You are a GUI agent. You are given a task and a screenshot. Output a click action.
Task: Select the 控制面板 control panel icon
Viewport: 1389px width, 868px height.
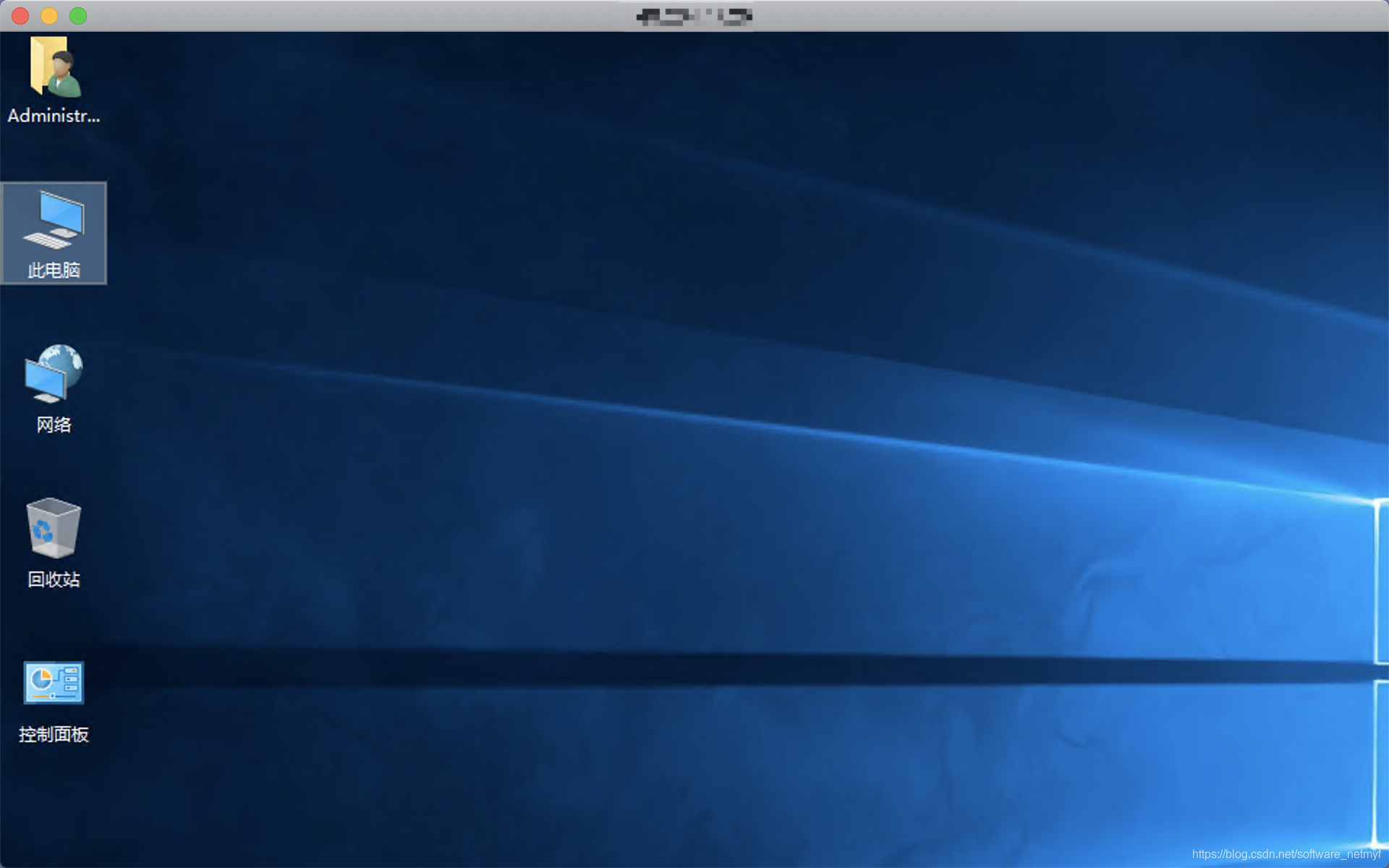coord(54,682)
